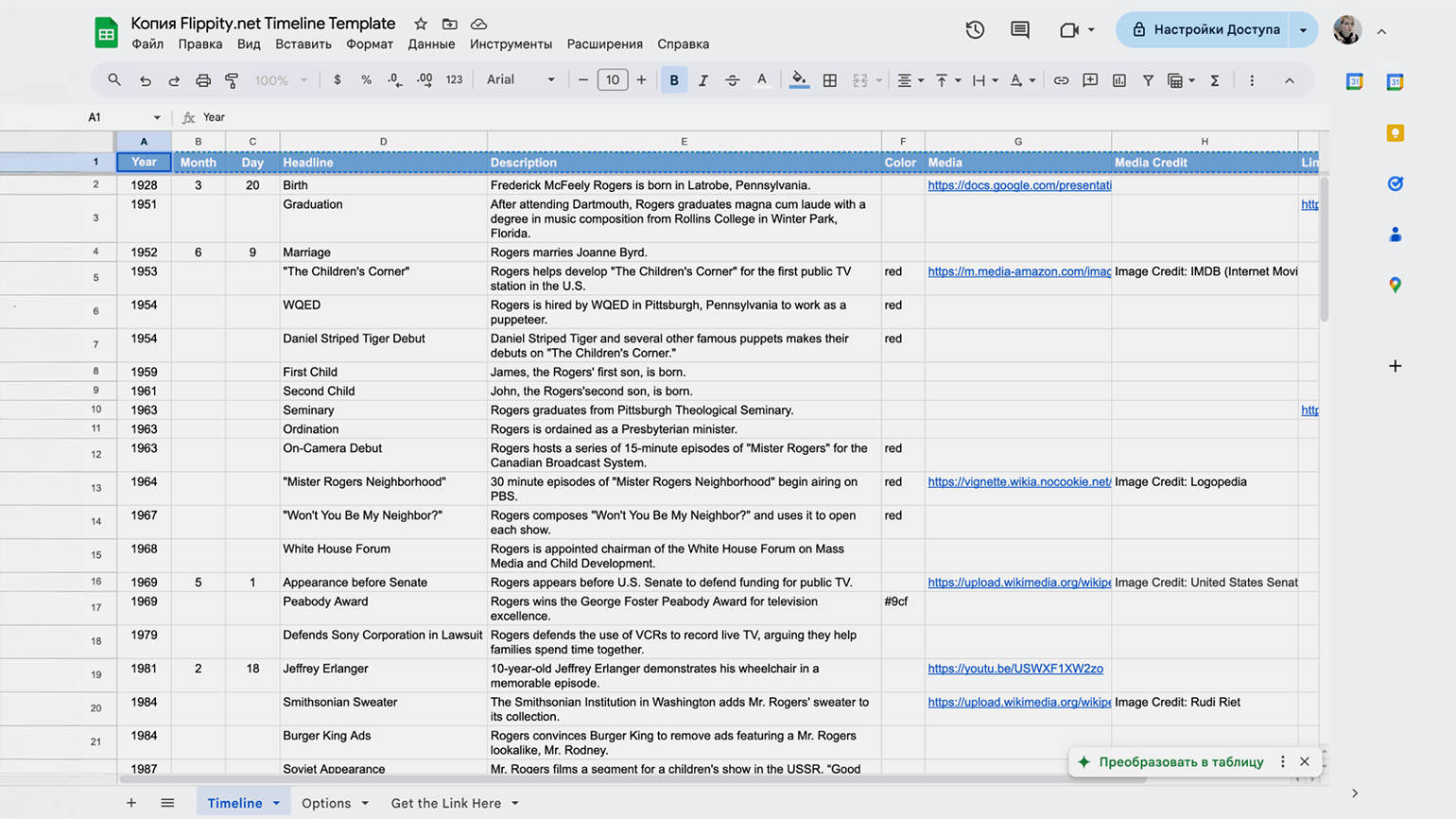Image resolution: width=1456 pixels, height=819 pixels.
Task: Click the plus add-ons side panel icon
Action: click(1395, 366)
